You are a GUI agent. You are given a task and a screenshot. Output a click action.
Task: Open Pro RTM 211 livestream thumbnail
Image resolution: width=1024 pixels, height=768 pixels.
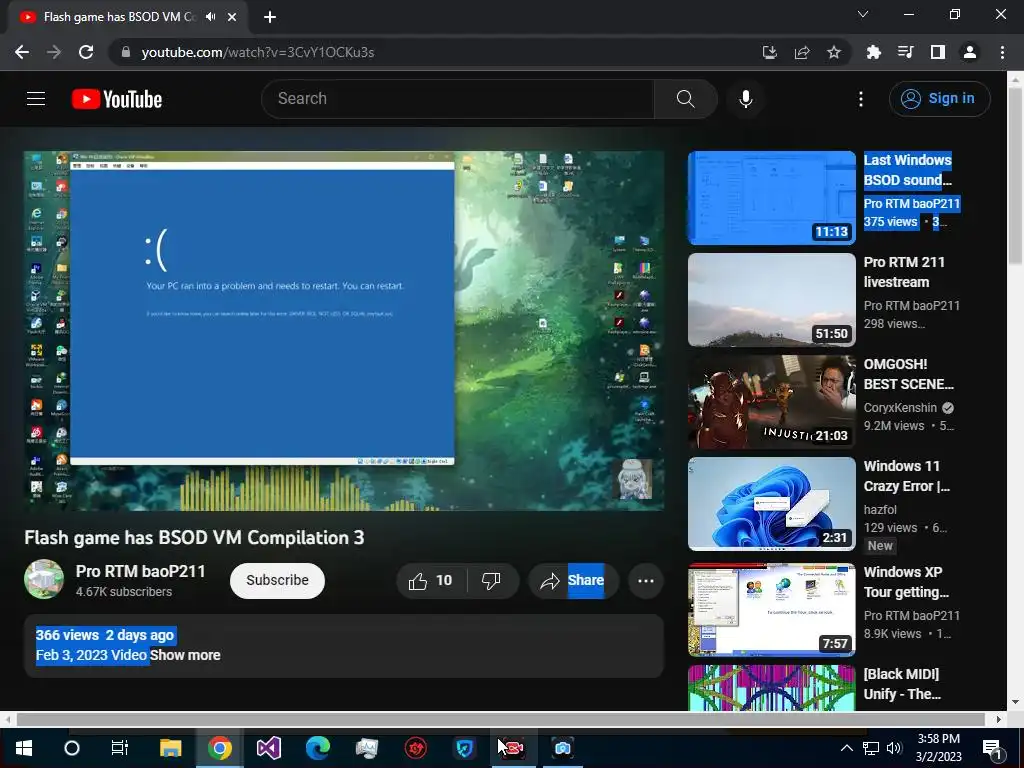point(771,300)
